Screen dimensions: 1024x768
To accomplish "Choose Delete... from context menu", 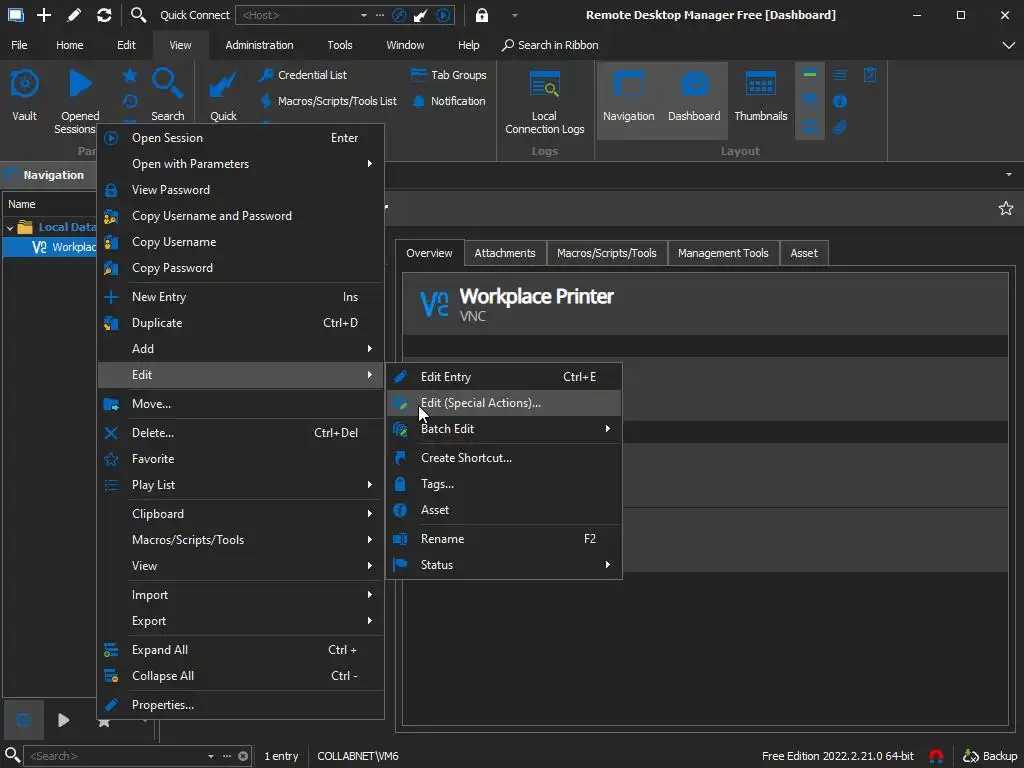I will (240, 433).
